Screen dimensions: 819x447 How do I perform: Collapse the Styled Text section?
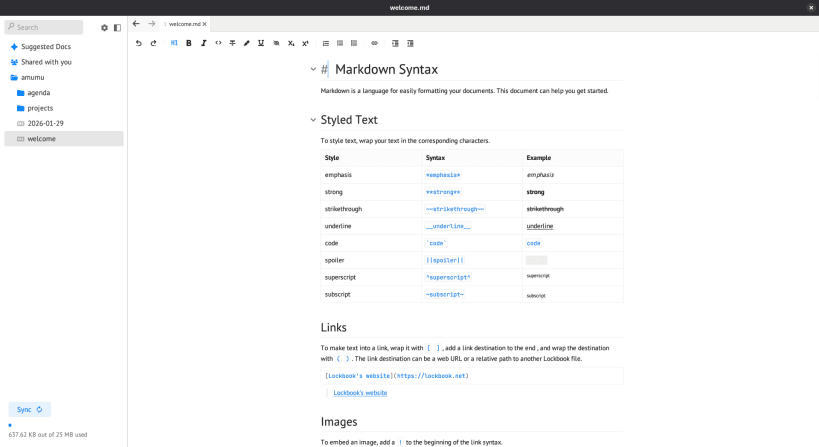[x=313, y=120]
